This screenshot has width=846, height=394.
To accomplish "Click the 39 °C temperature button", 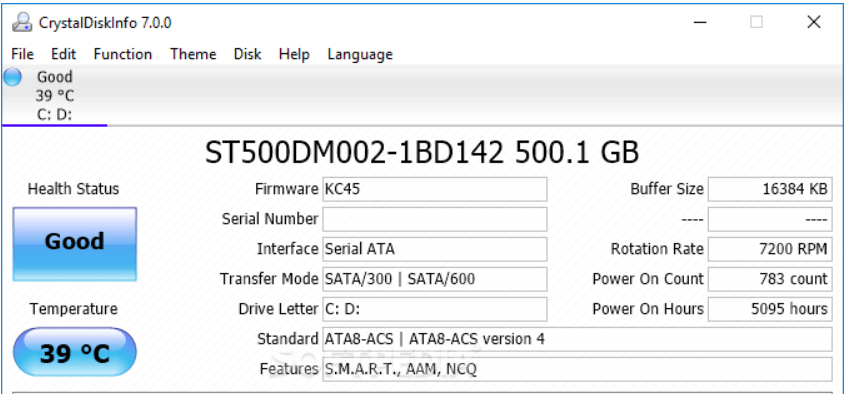I will (74, 352).
